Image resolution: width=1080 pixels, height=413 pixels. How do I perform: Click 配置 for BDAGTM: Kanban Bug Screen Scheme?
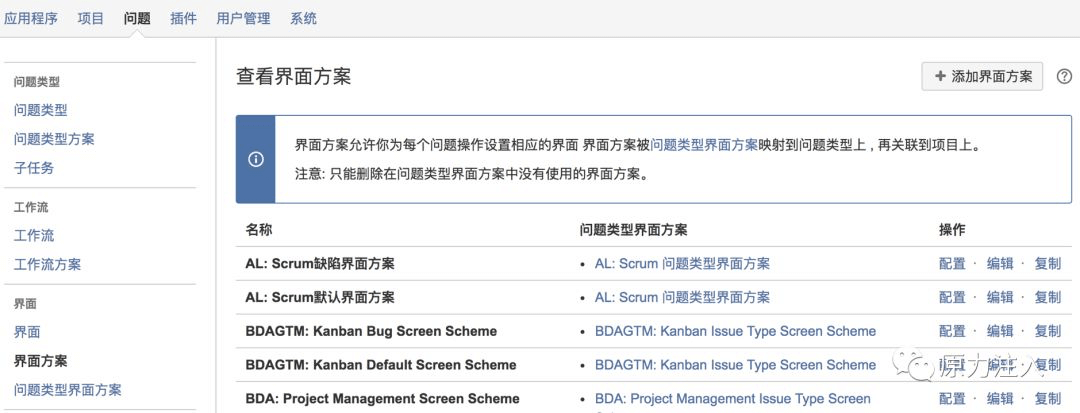point(952,331)
